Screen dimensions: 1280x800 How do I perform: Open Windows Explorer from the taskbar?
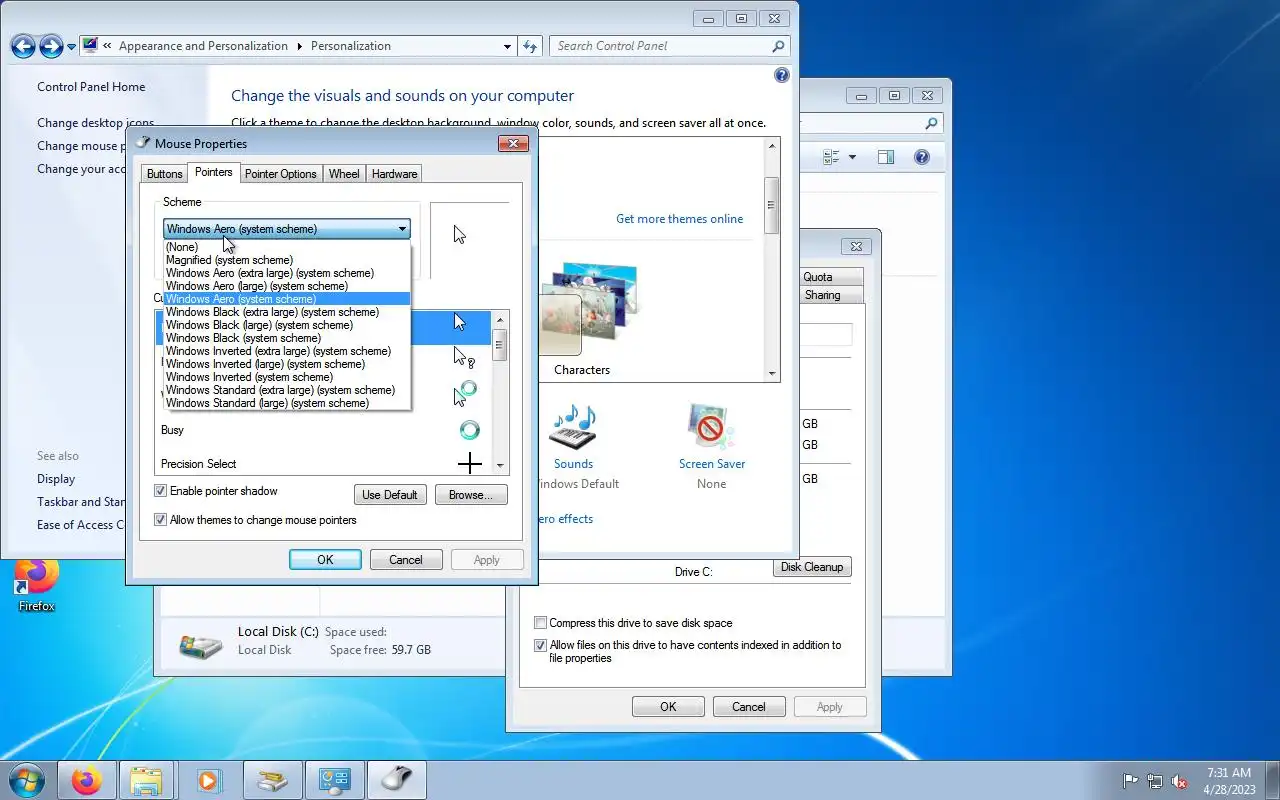147,780
